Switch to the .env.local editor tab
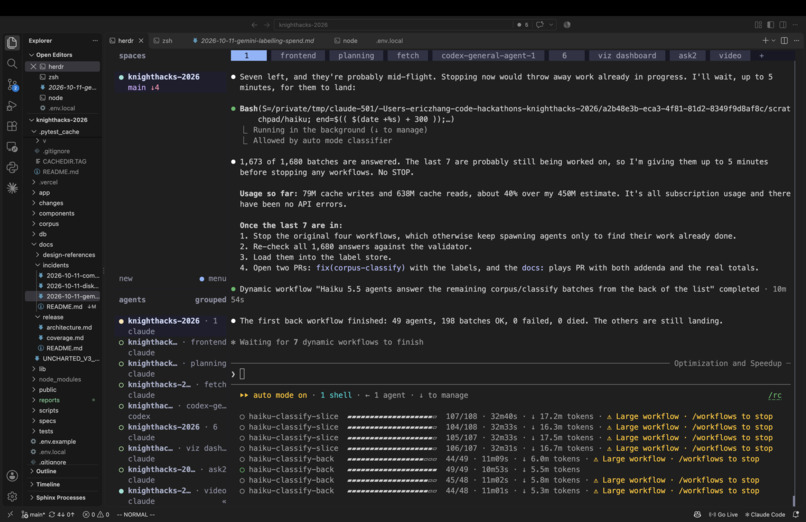This screenshot has width=806, height=522. pos(389,41)
